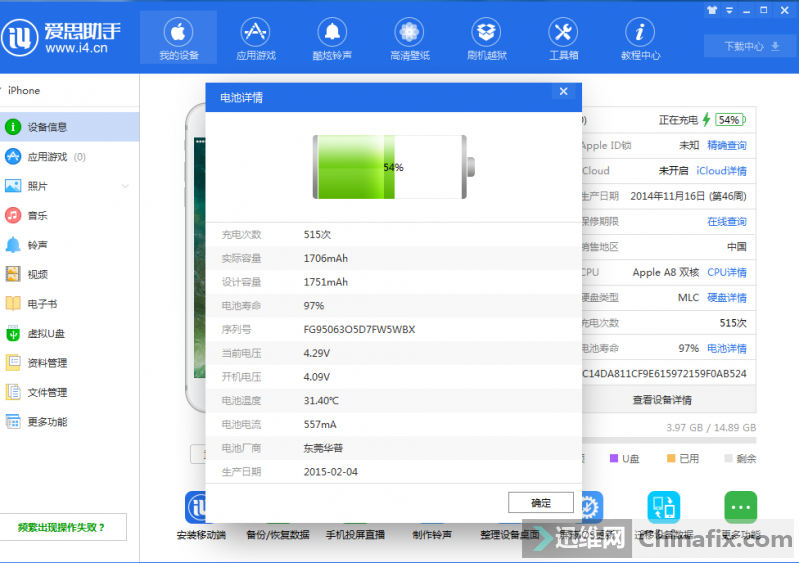Image resolution: width=799 pixels, height=563 pixels.
Task: Close the 电池详情 dialog with X
Action: pyautogui.click(x=563, y=92)
